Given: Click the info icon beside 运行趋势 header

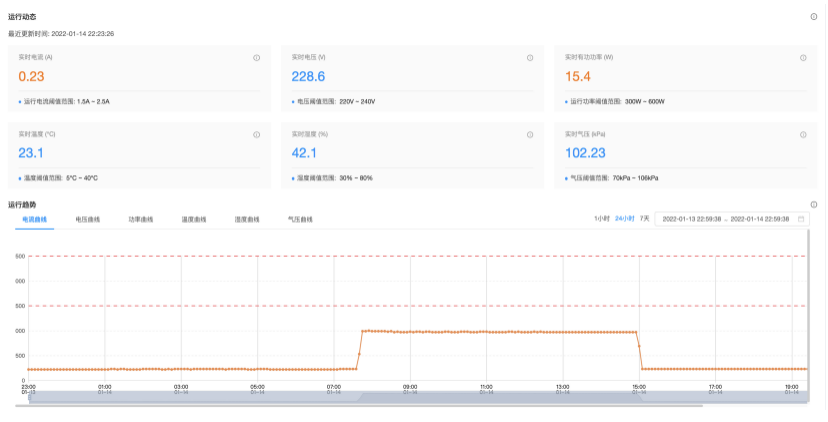Looking at the screenshot, I should [x=814, y=205].
